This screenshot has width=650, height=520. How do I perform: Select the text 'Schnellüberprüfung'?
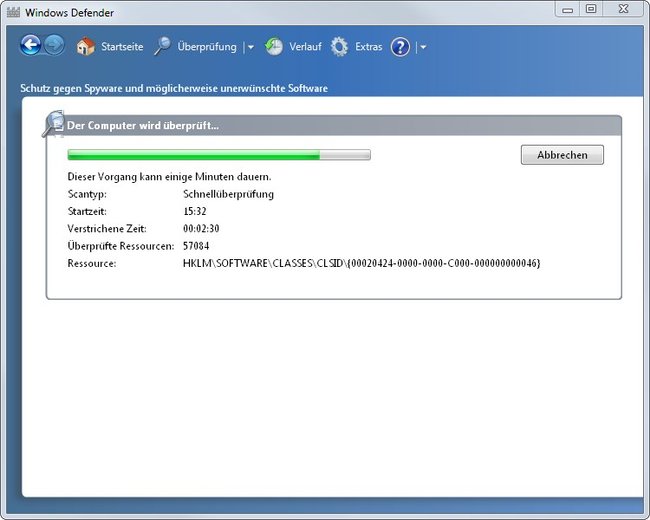[x=228, y=194]
